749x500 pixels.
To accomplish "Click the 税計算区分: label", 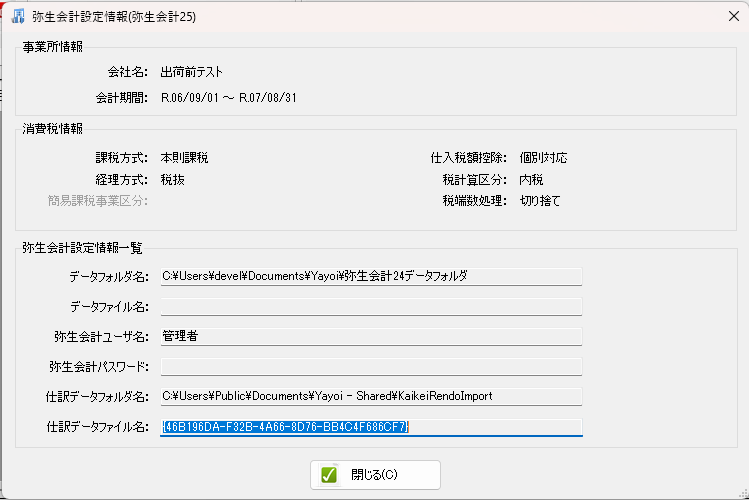I will (x=474, y=180).
